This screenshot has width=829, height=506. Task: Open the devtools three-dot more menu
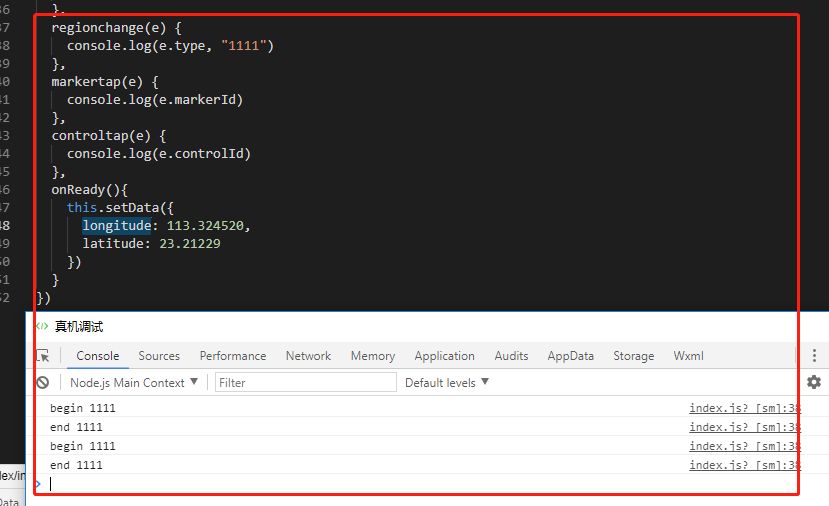[x=814, y=355]
